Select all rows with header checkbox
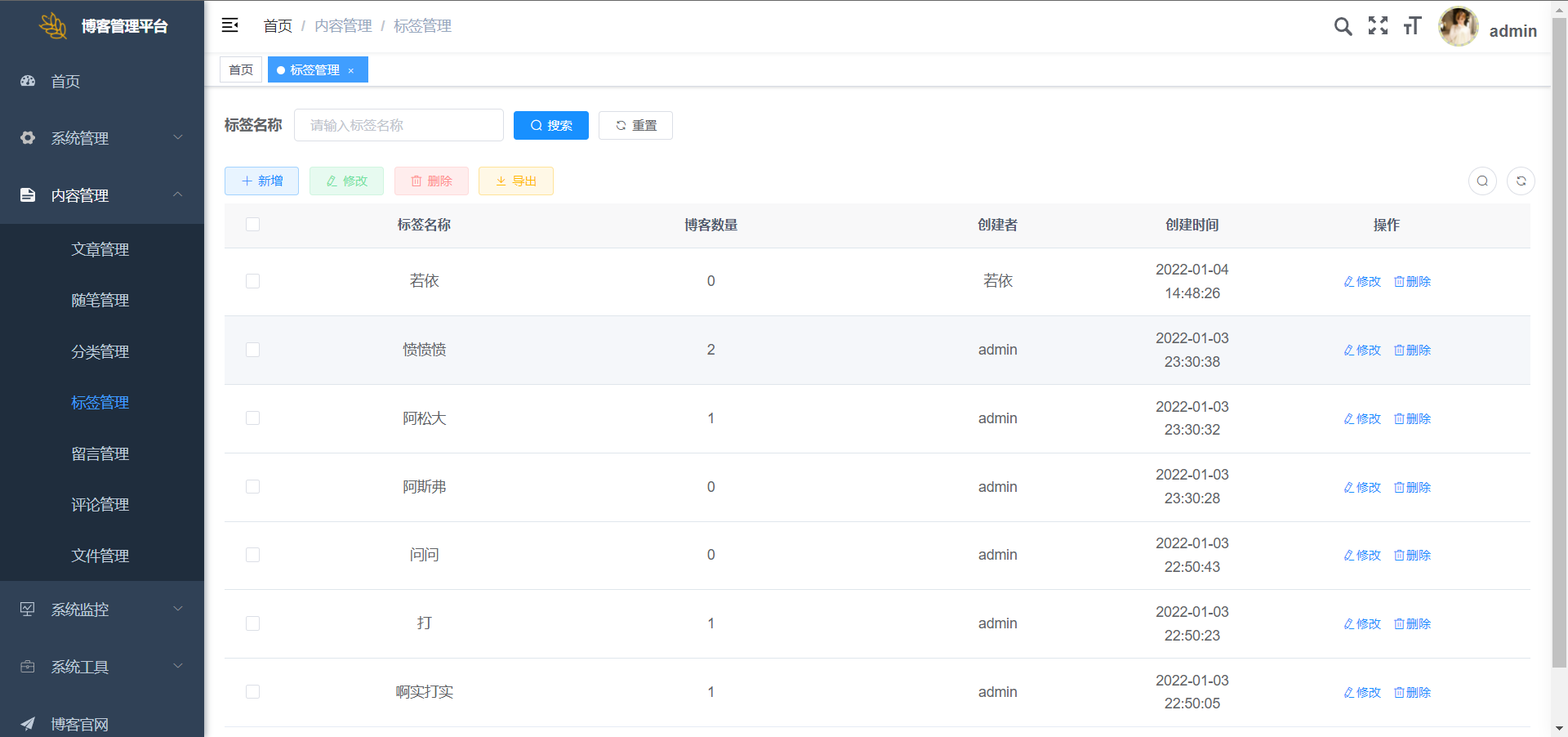The width and height of the screenshot is (1568, 737). click(x=253, y=225)
